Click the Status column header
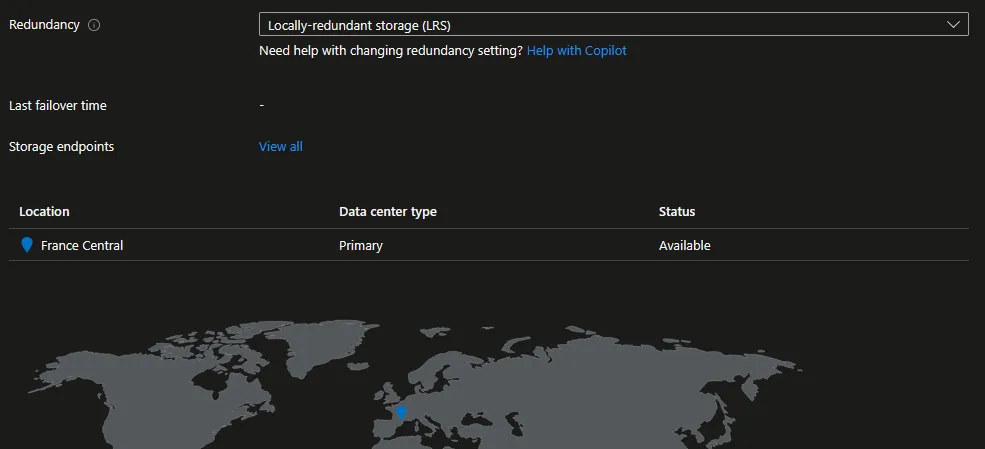 pos(677,212)
